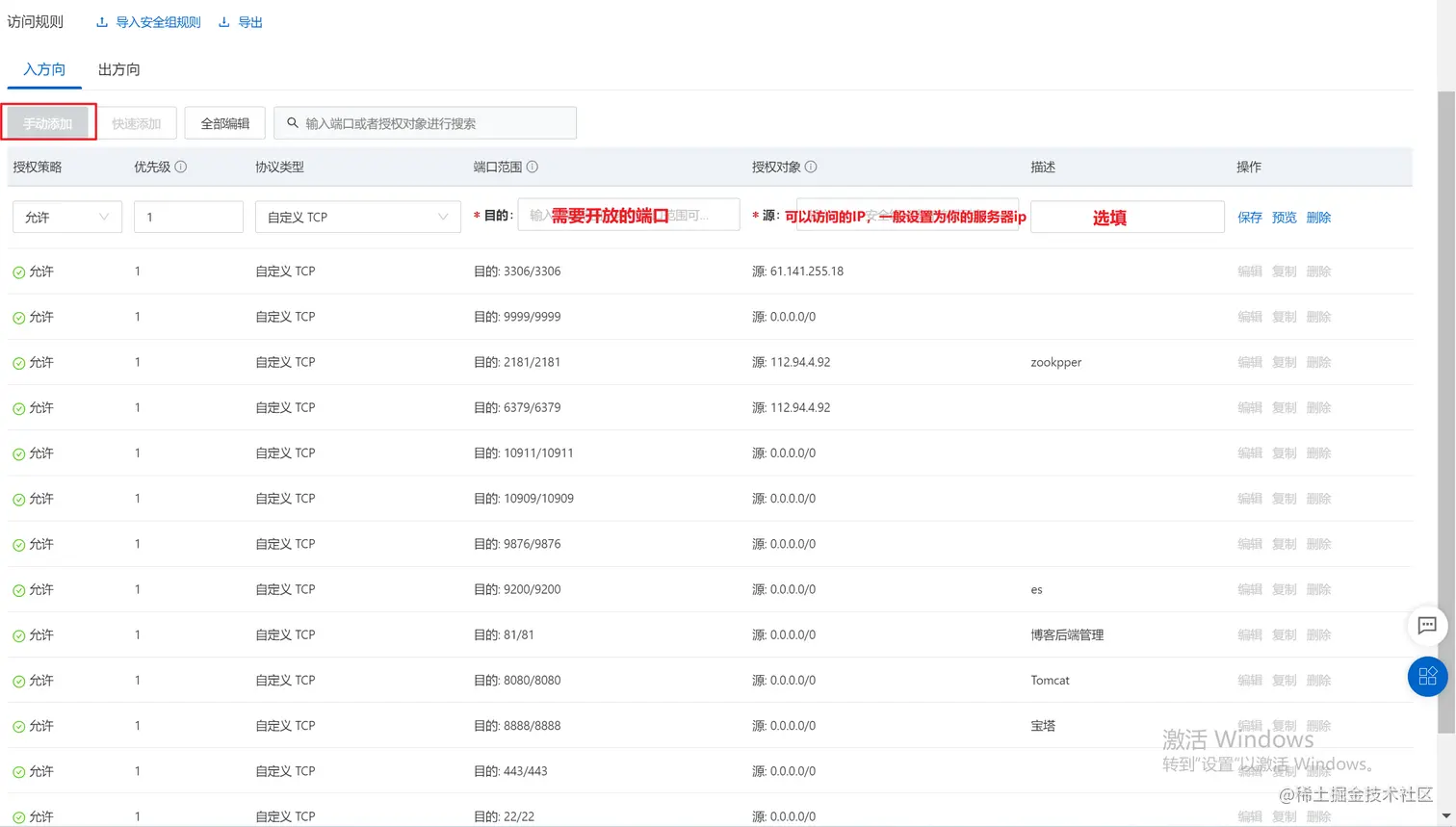The image size is (1456, 827).
Task: Click the 协议类型 column header
Action: pyautogui.click(x=279, y=167)
